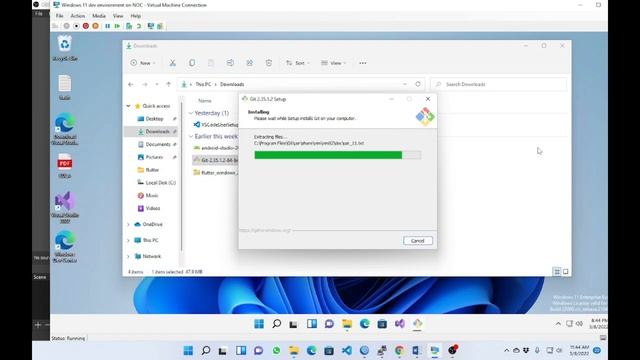Click the Explorer Back arrow
Viewport: 640px width, 360px height.
[x=131, y=84]
